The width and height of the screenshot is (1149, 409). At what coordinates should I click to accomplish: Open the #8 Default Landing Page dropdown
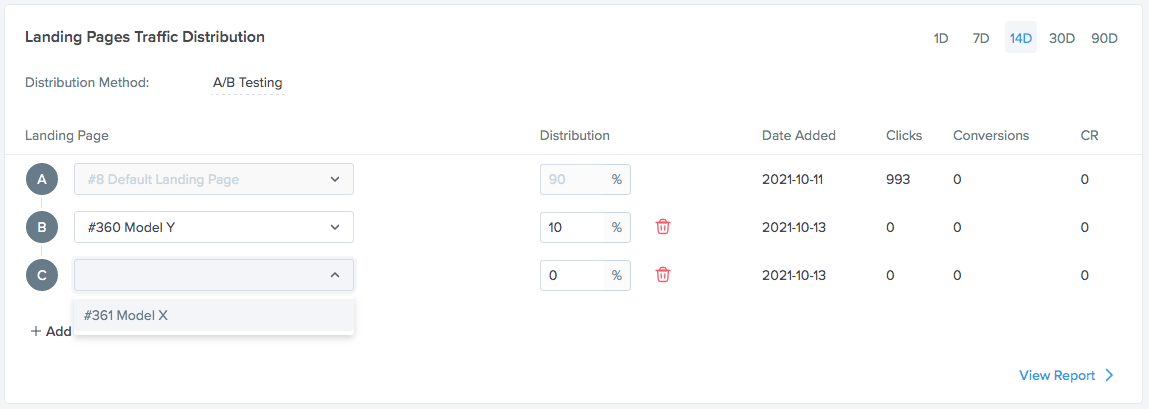coord(214,179)
